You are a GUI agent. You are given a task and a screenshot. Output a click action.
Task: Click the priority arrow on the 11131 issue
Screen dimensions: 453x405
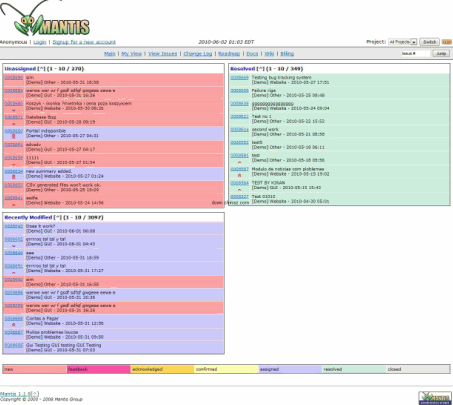[x=14, y=164]
